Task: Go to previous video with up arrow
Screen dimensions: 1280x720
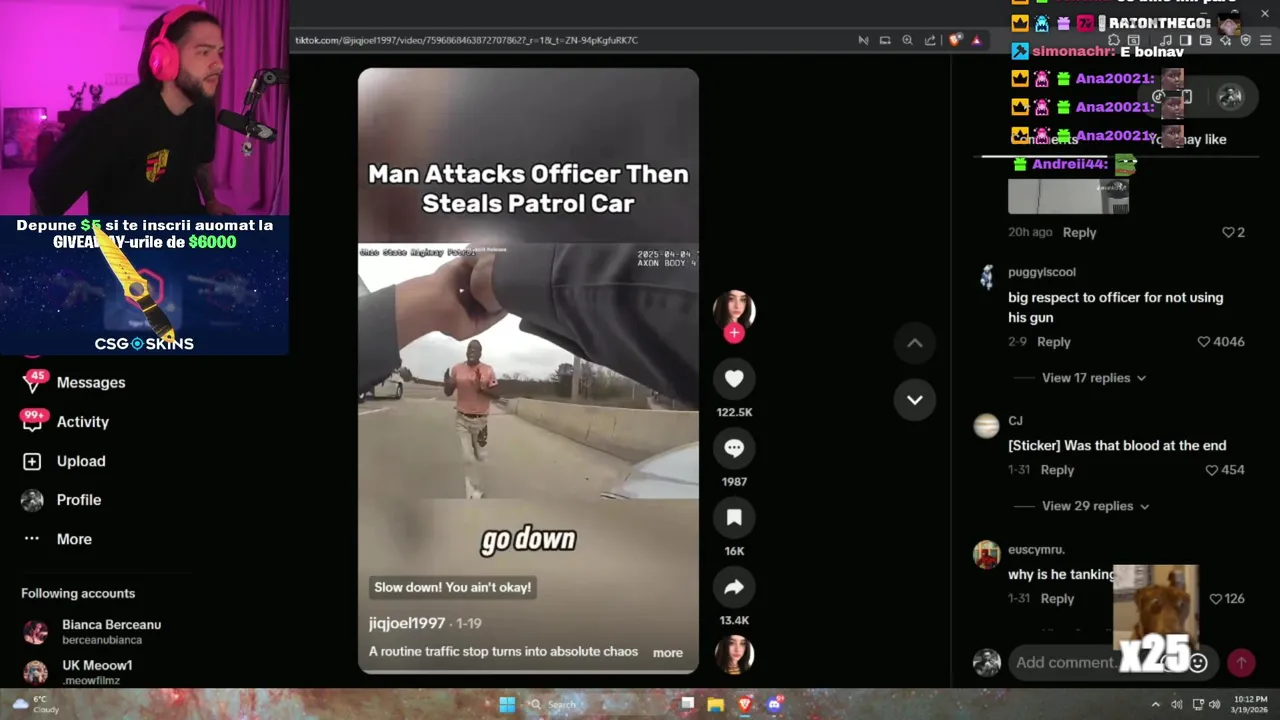Action: (x=914, y=343)
